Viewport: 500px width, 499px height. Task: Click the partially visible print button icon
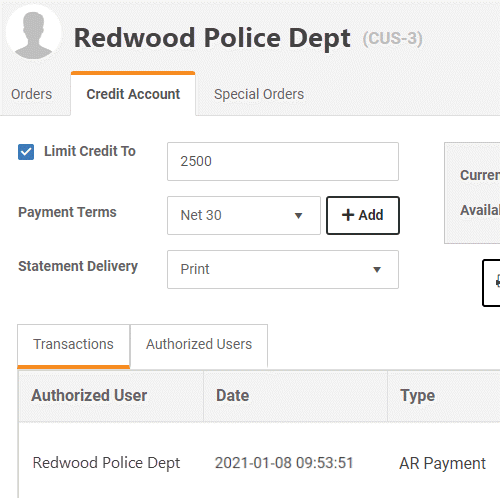[x=497, y=282]
